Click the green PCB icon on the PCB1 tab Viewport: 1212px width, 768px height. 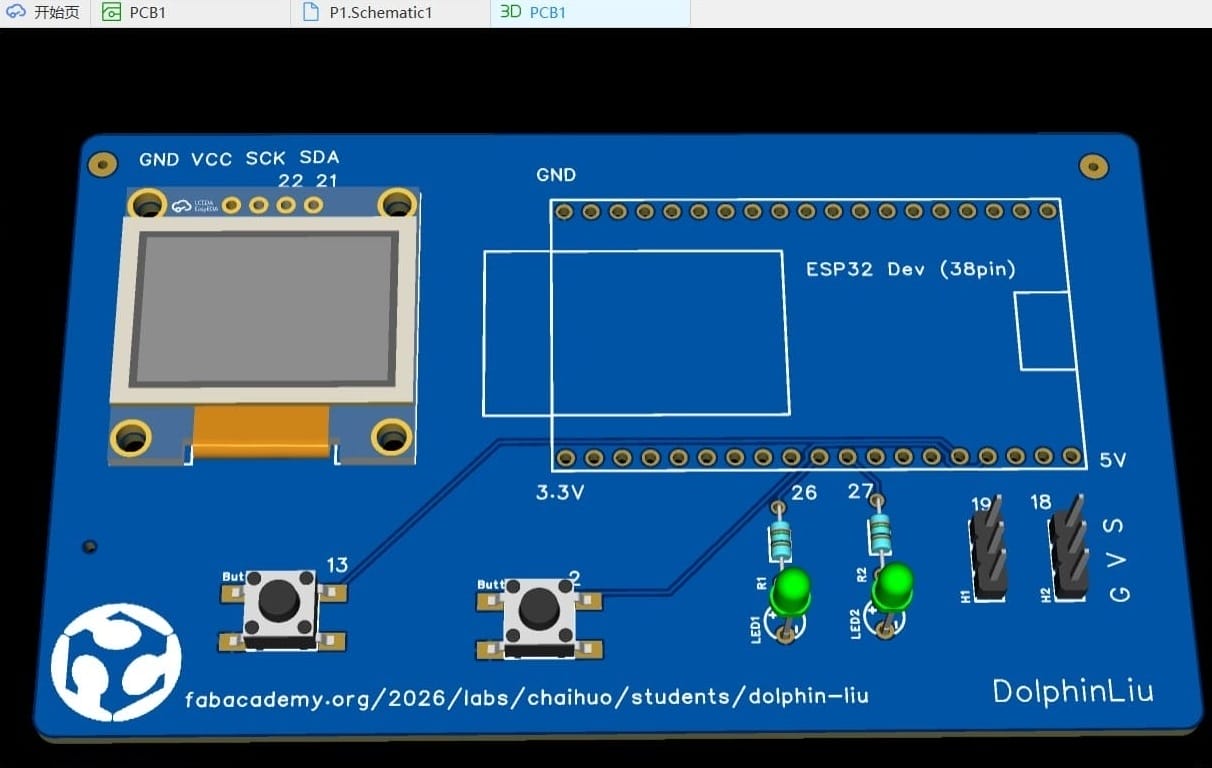pos(112,13)
